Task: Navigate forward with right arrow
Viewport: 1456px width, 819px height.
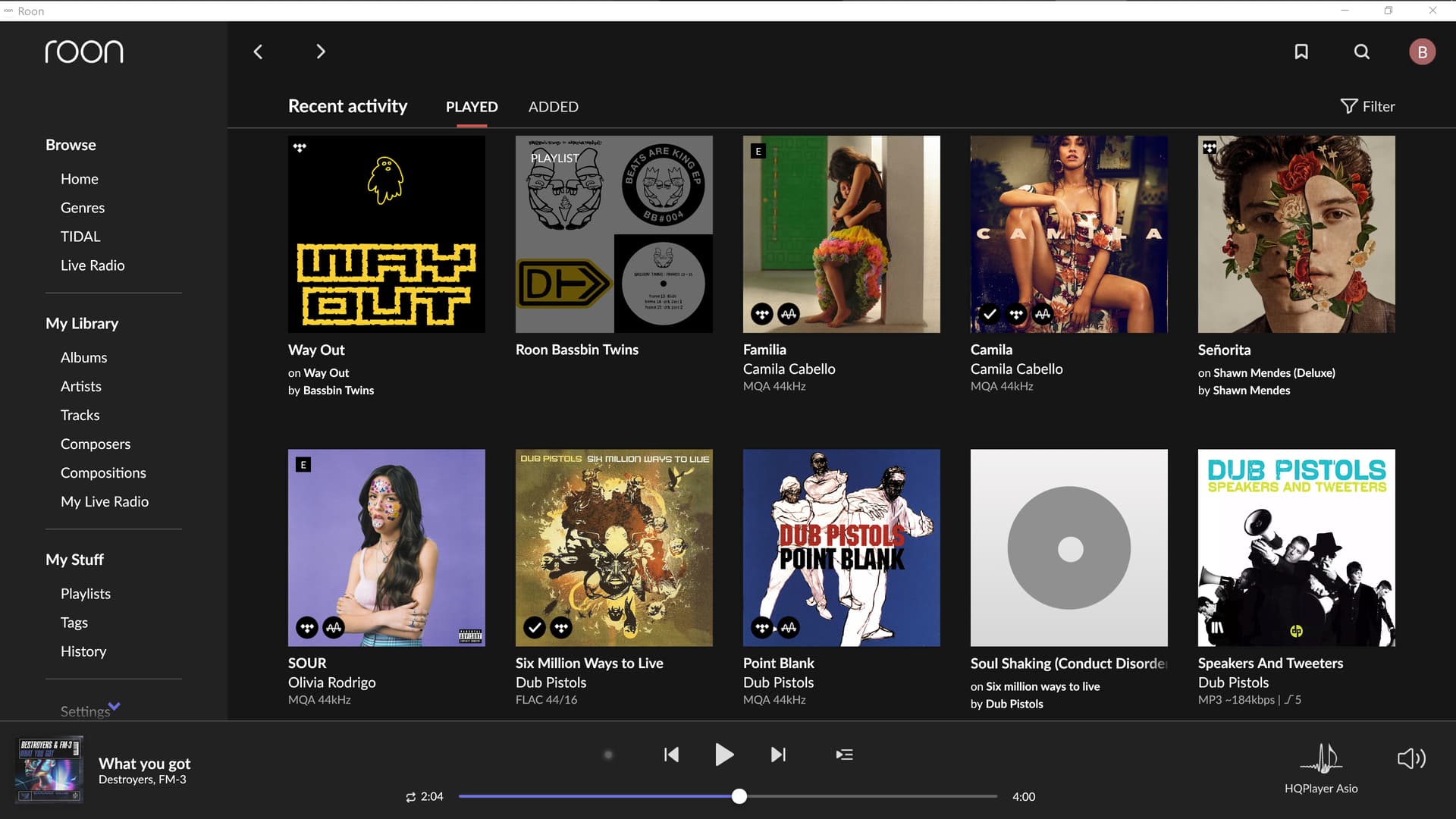Action: (320, 52)
